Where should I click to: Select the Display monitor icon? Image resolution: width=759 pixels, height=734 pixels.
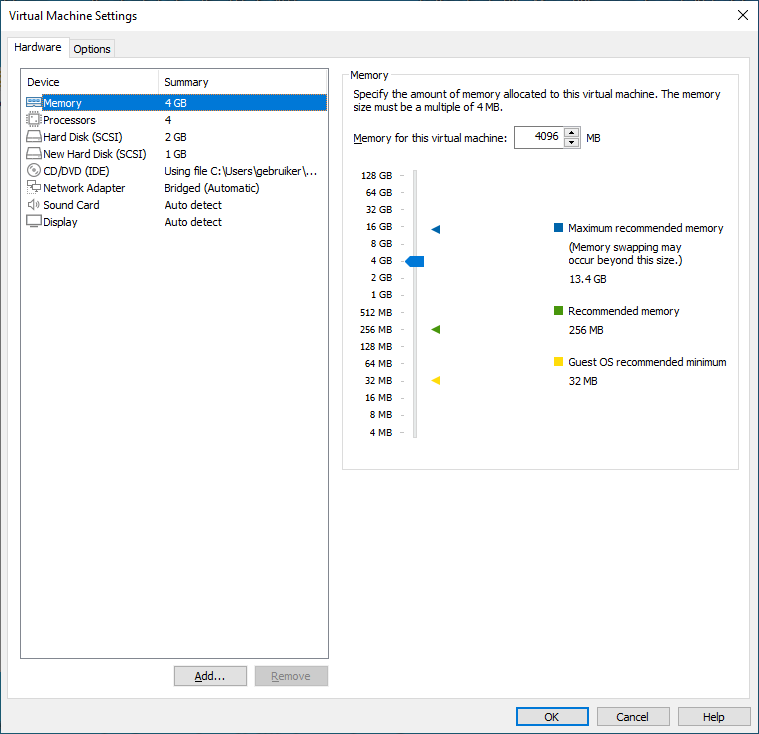33,222
